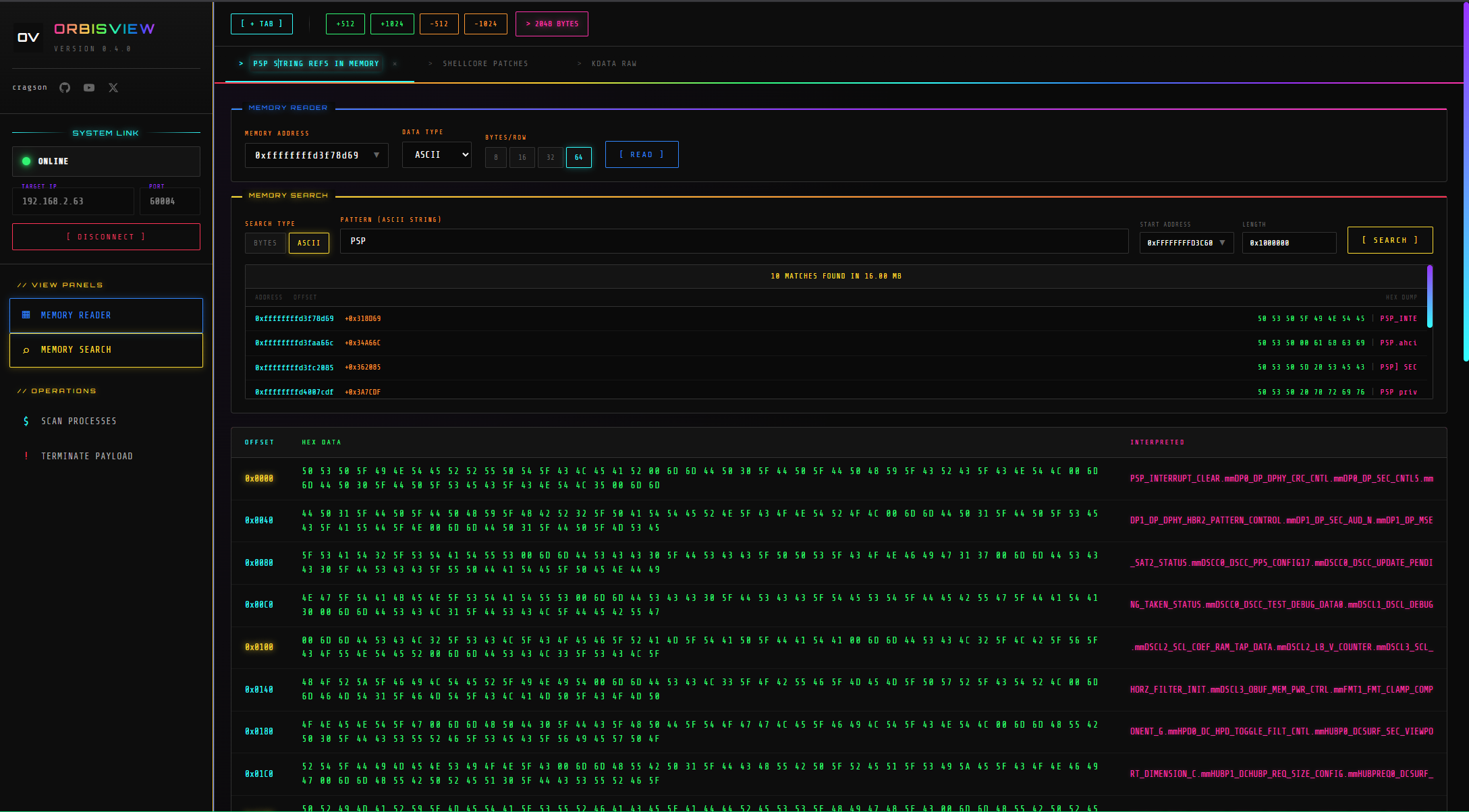Click the Memory Reader grid icon

26,315
